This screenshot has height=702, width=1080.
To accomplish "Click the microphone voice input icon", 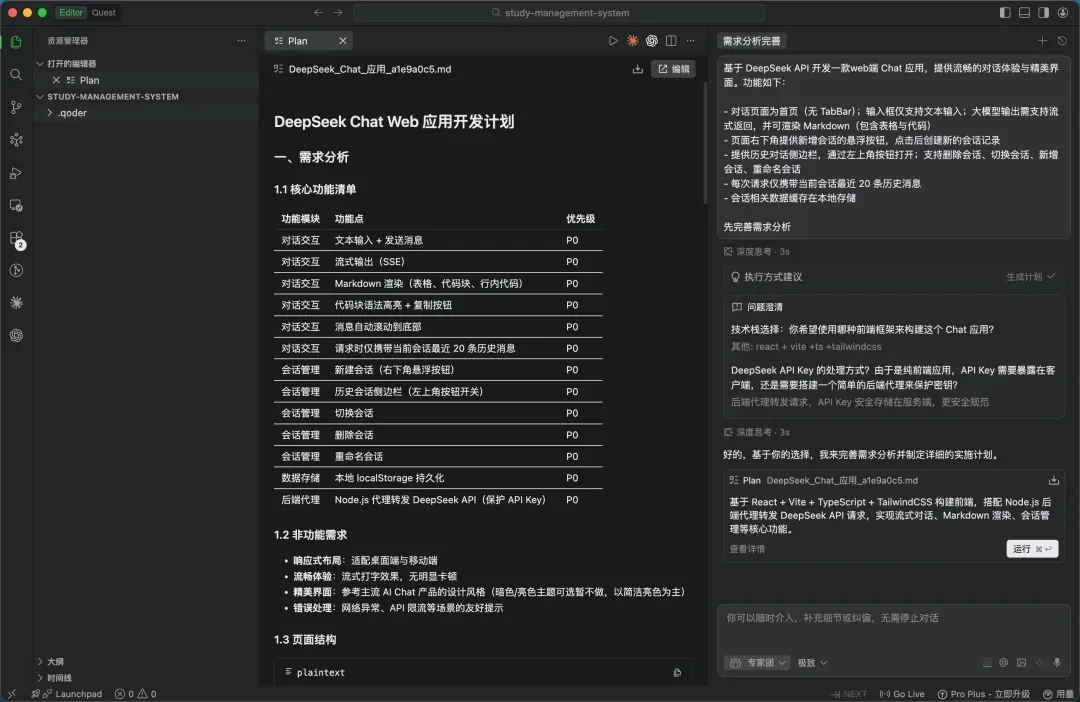I will 1058,662.
